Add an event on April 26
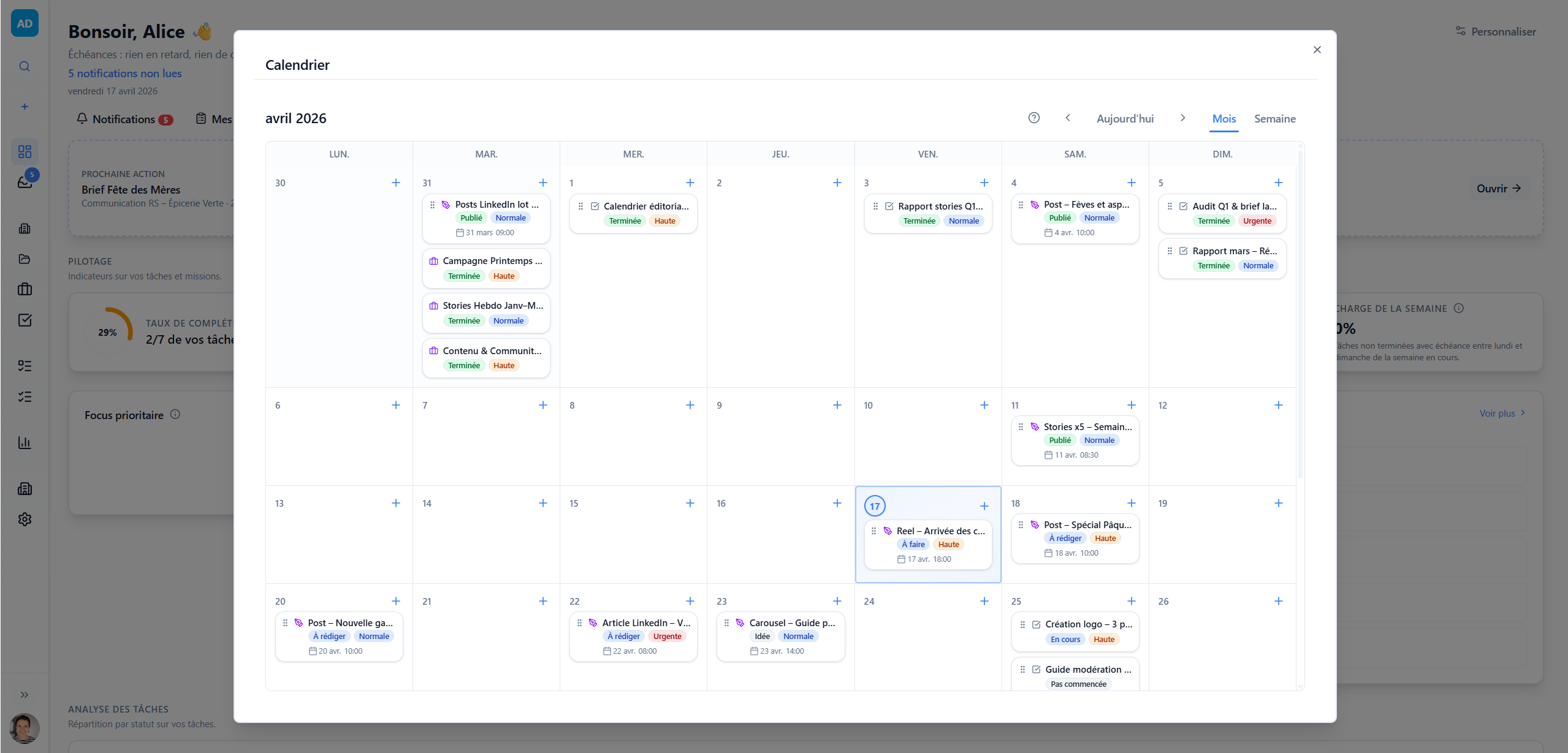The image size is (1568, 753). point(1279,601)
